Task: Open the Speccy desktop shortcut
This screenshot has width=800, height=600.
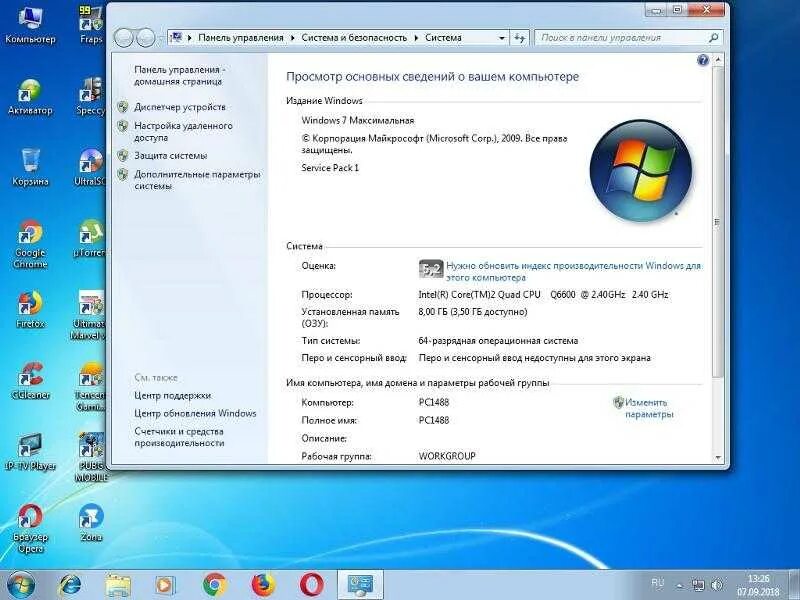Action: click(91, 96)
